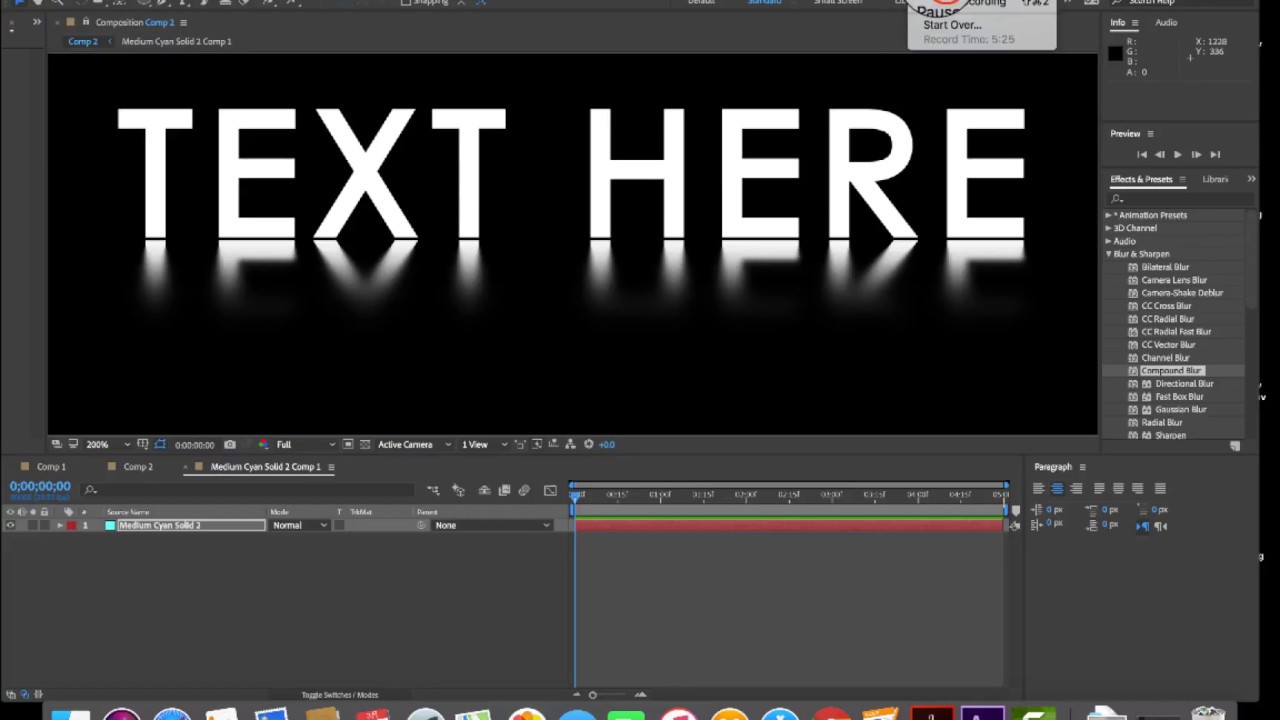1280x720 pixels.
Task: Open the viewer 200% magnification dropdown
Action: [108, 444]
